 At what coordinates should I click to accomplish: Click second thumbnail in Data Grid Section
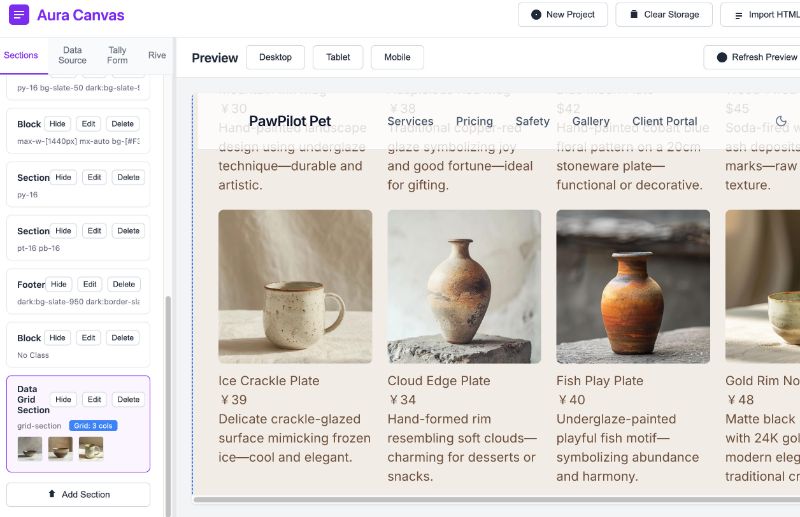[x=61, y=449]
